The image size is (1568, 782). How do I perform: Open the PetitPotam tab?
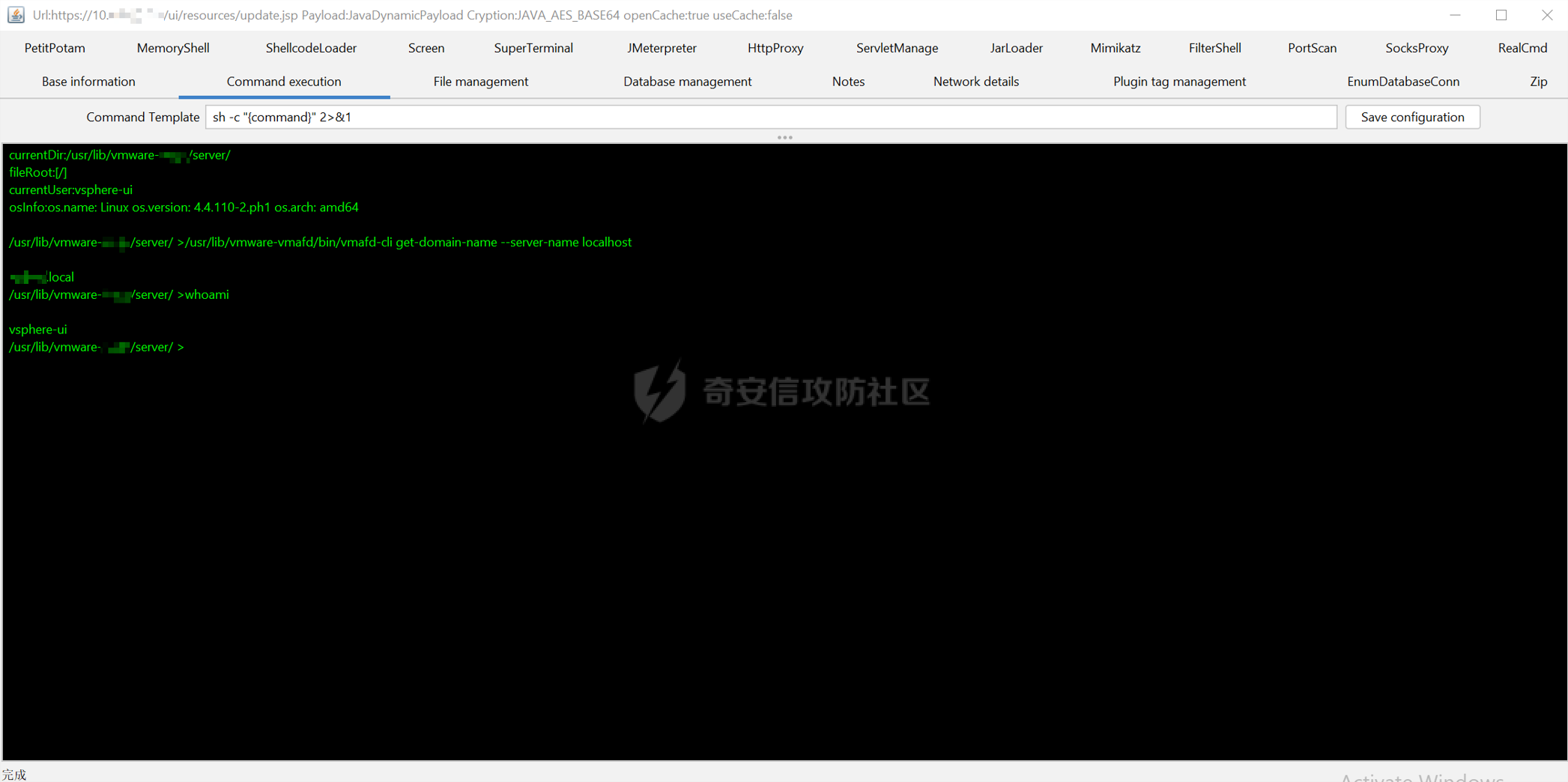55,48
